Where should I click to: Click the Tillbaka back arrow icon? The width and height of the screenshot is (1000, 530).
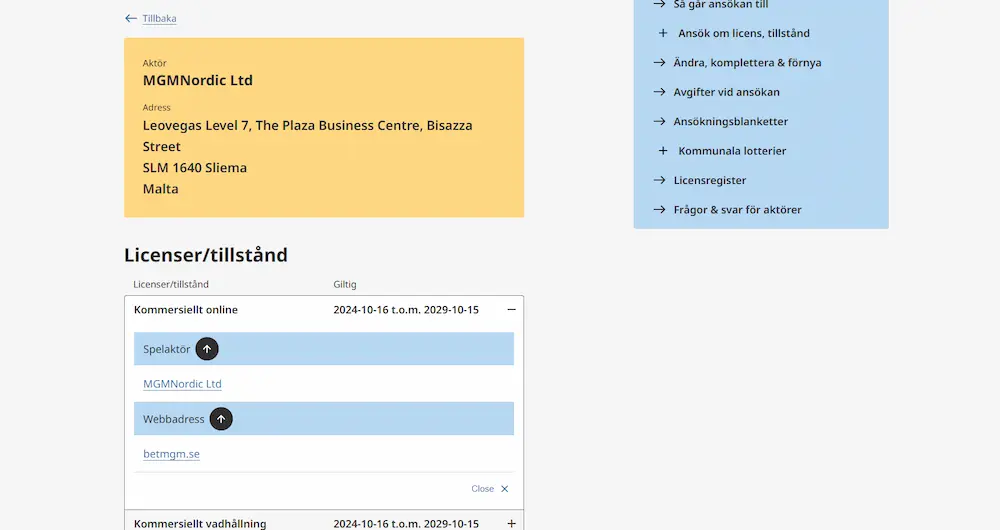tap(131, 18)
